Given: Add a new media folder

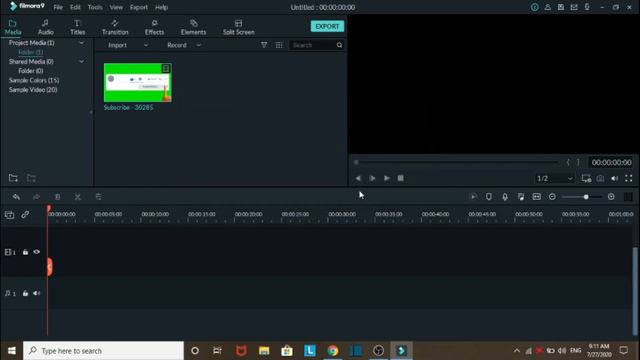Looking at the screenshot, I should (13, 178).
